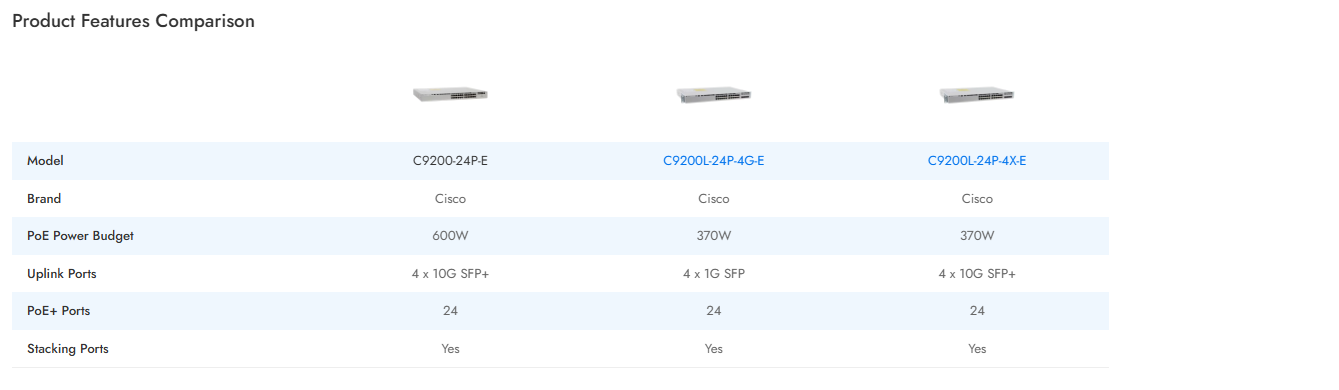Open the C9200L-24P-4G-E model link
1339x390 pixels.
(713, 161)
